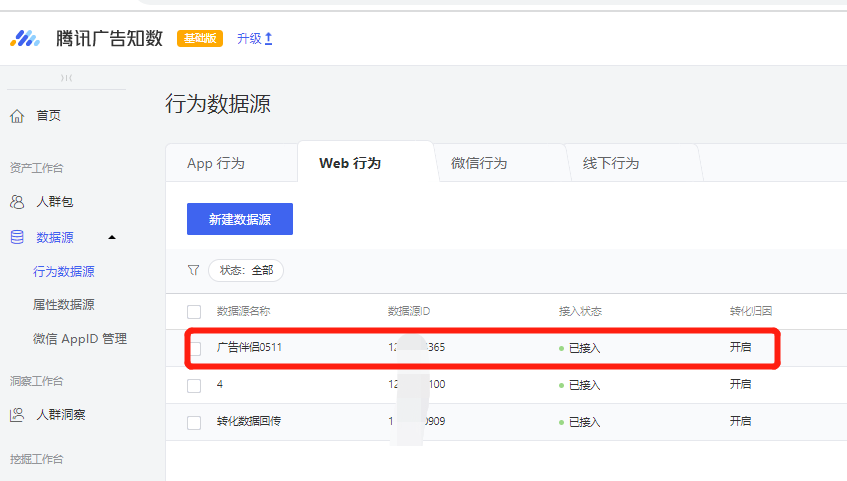Check the 转化数据回传 row checkbox
Viewport: 847px width, 481px height.
[194, 422]
